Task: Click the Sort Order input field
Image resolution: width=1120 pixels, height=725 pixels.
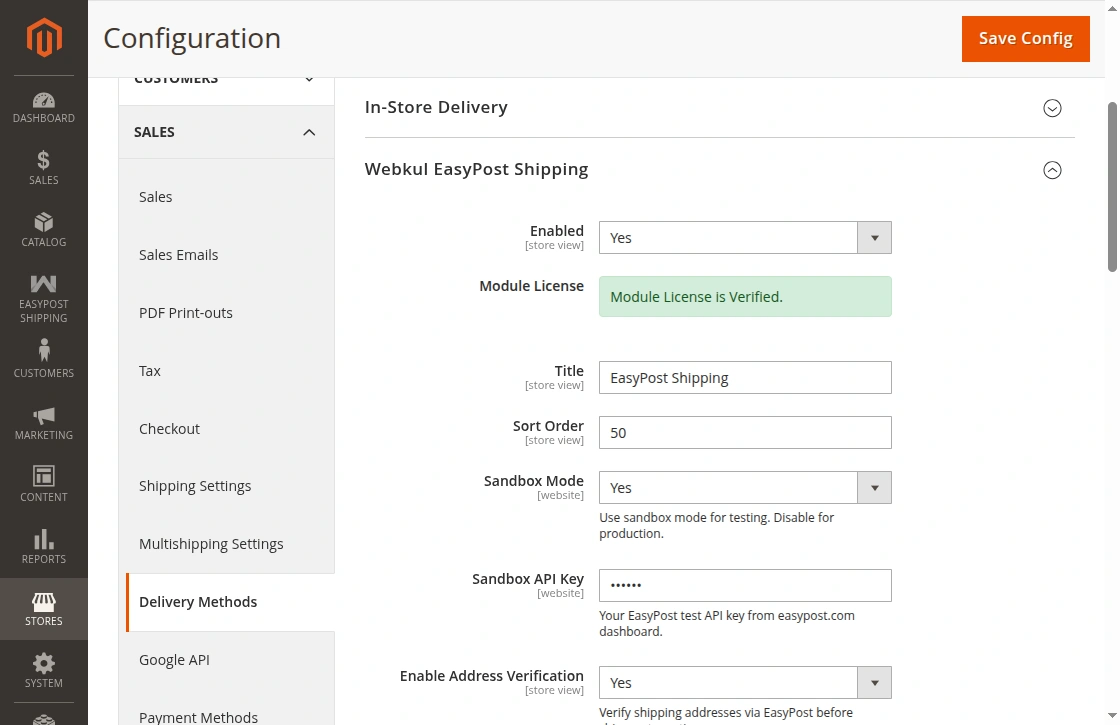Action: coord(745,433)
